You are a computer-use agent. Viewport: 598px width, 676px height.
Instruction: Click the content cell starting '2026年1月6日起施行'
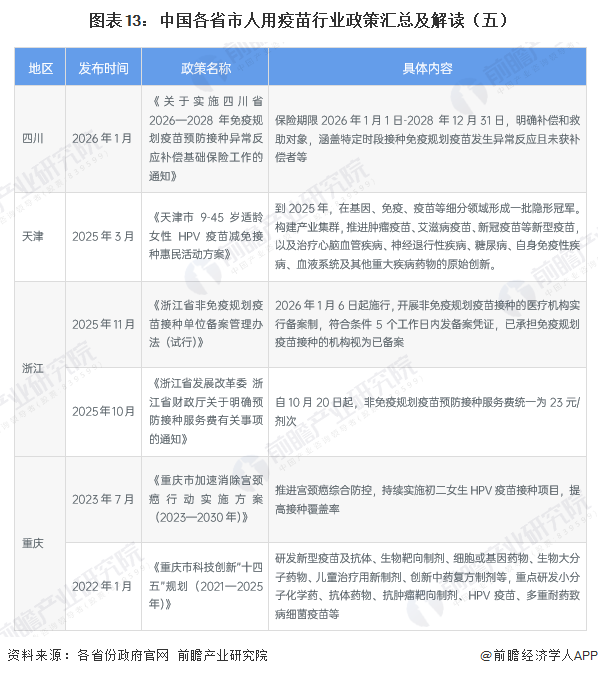[427, 324]
